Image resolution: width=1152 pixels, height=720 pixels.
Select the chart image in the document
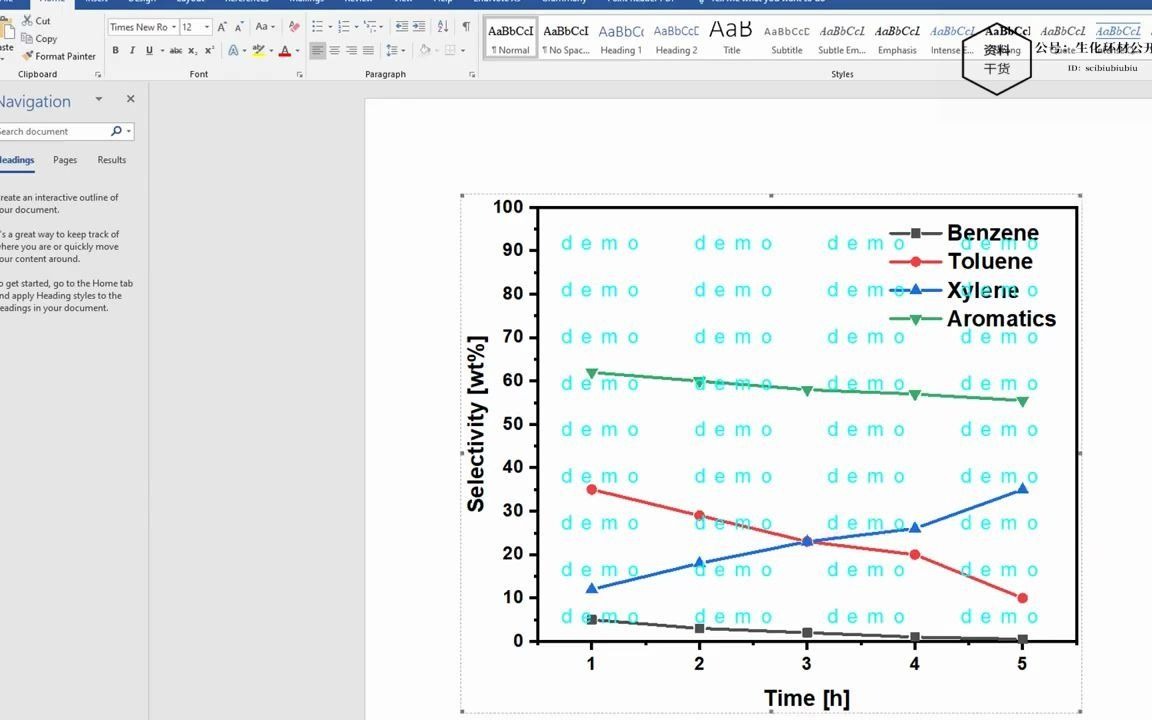pos(771,453)
